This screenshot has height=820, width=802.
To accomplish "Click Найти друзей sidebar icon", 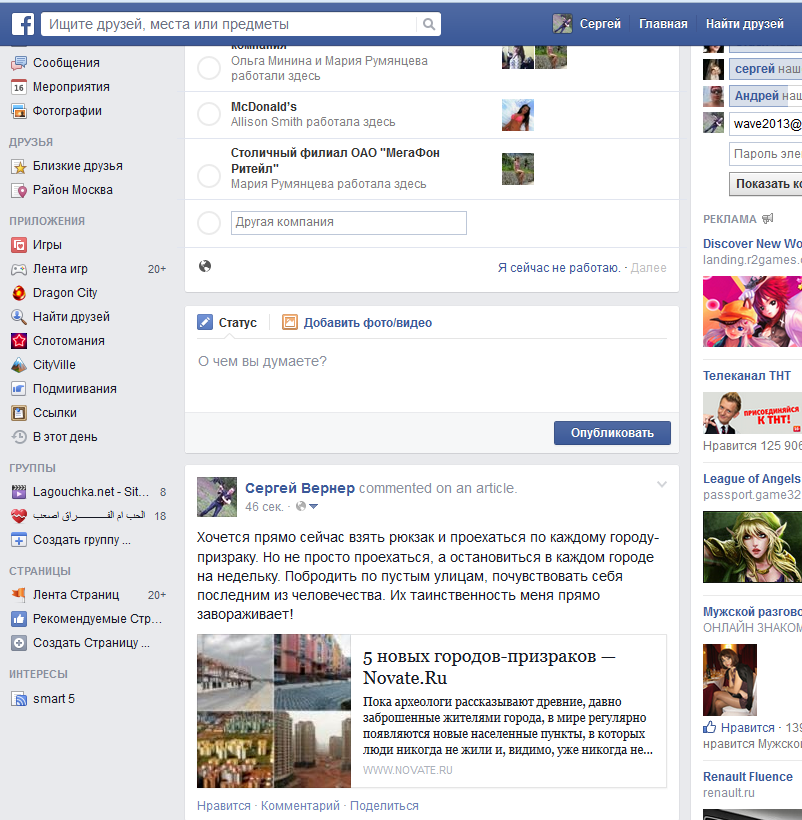I will (19, 317).
